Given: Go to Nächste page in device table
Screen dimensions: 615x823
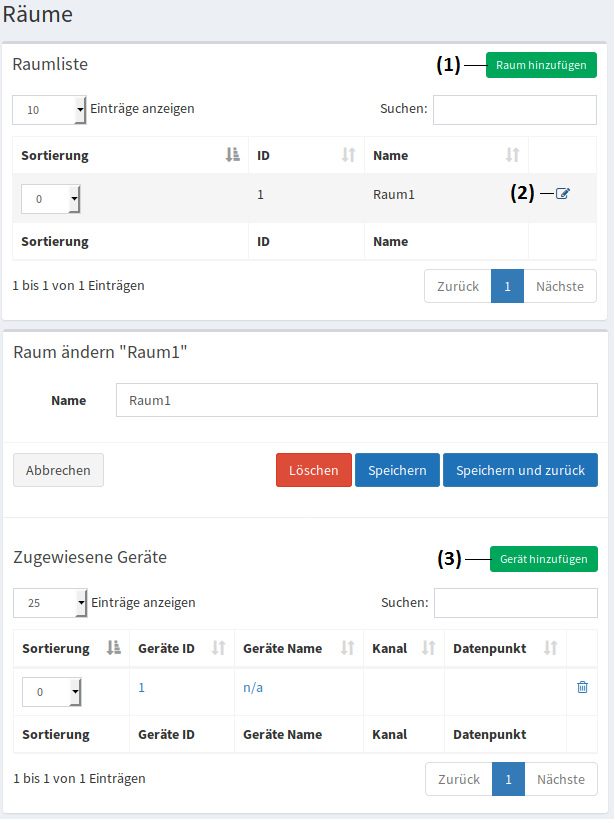Looking at the screenshot, I should 560,779.
